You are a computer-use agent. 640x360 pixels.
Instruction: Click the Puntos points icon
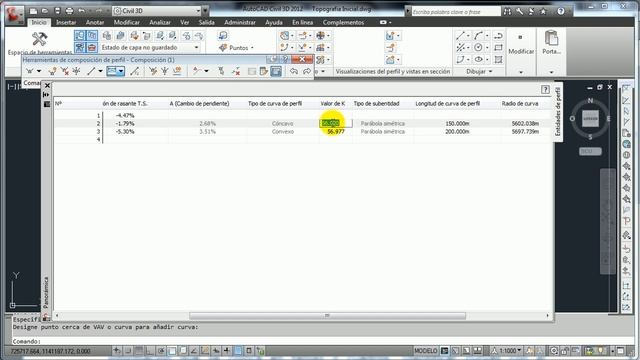tap(223, 48)
